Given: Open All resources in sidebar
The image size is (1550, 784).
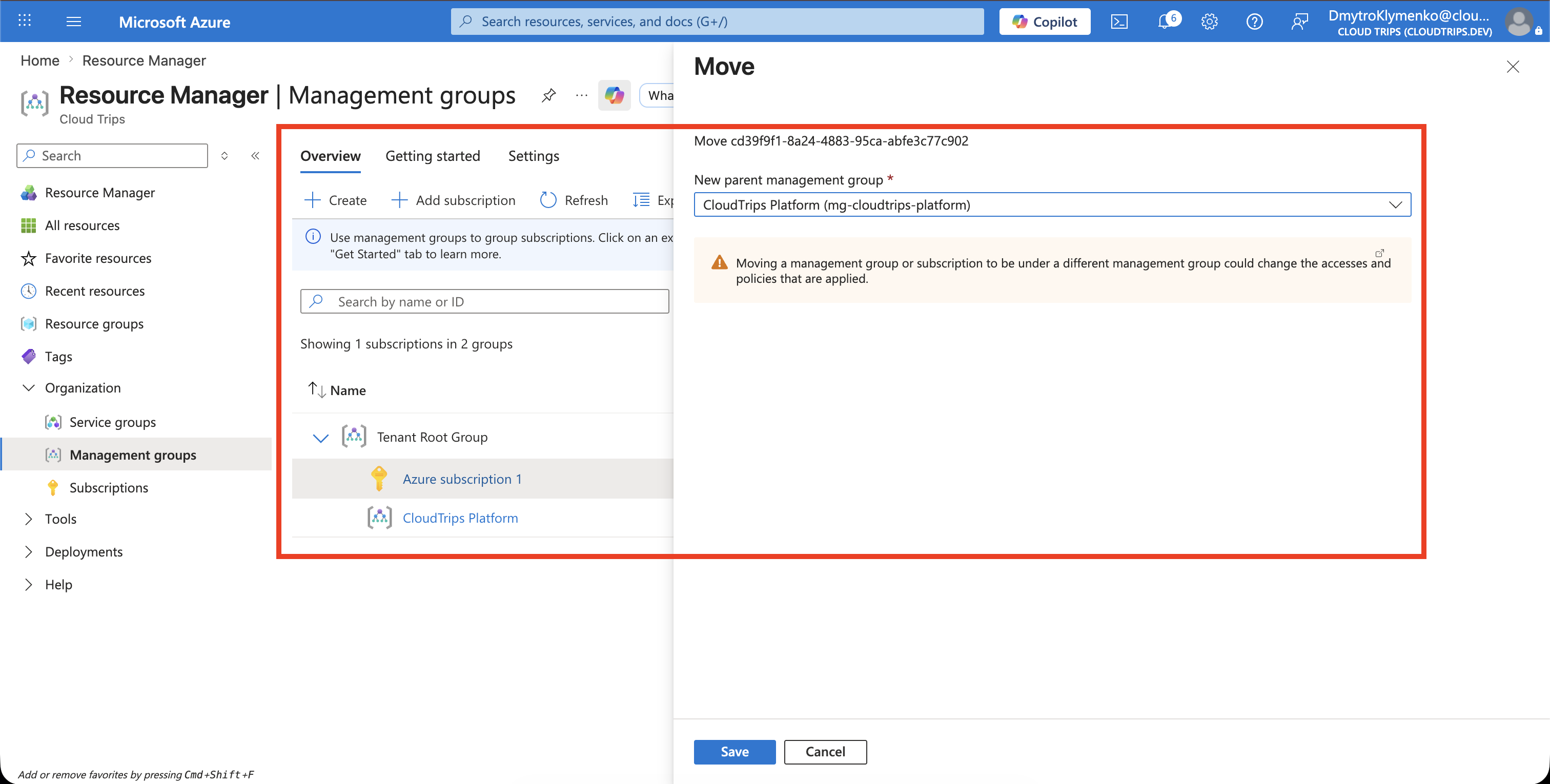Looking at the screenshot, I should pyautogui.click(x=83, y=225).
